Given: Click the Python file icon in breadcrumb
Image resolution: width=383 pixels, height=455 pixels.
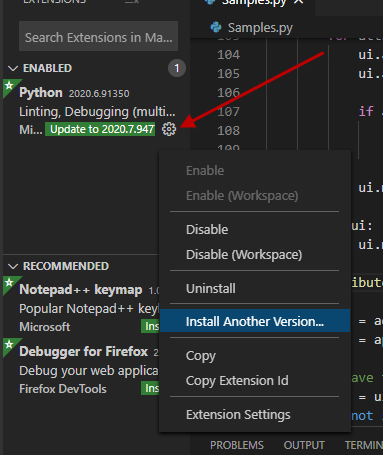Looking at the screenshot, I should tap(216, 27).
